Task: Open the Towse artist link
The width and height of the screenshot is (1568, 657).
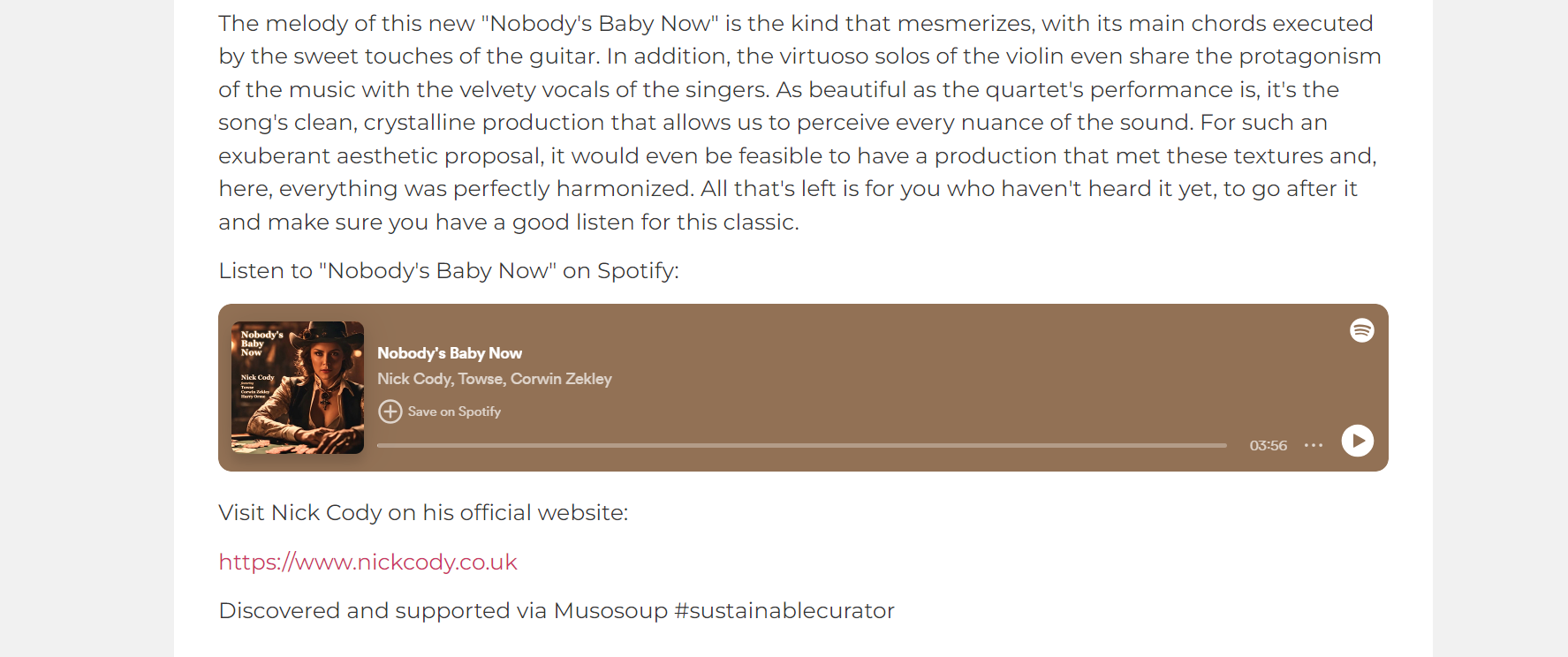Action: click(481, 379)
